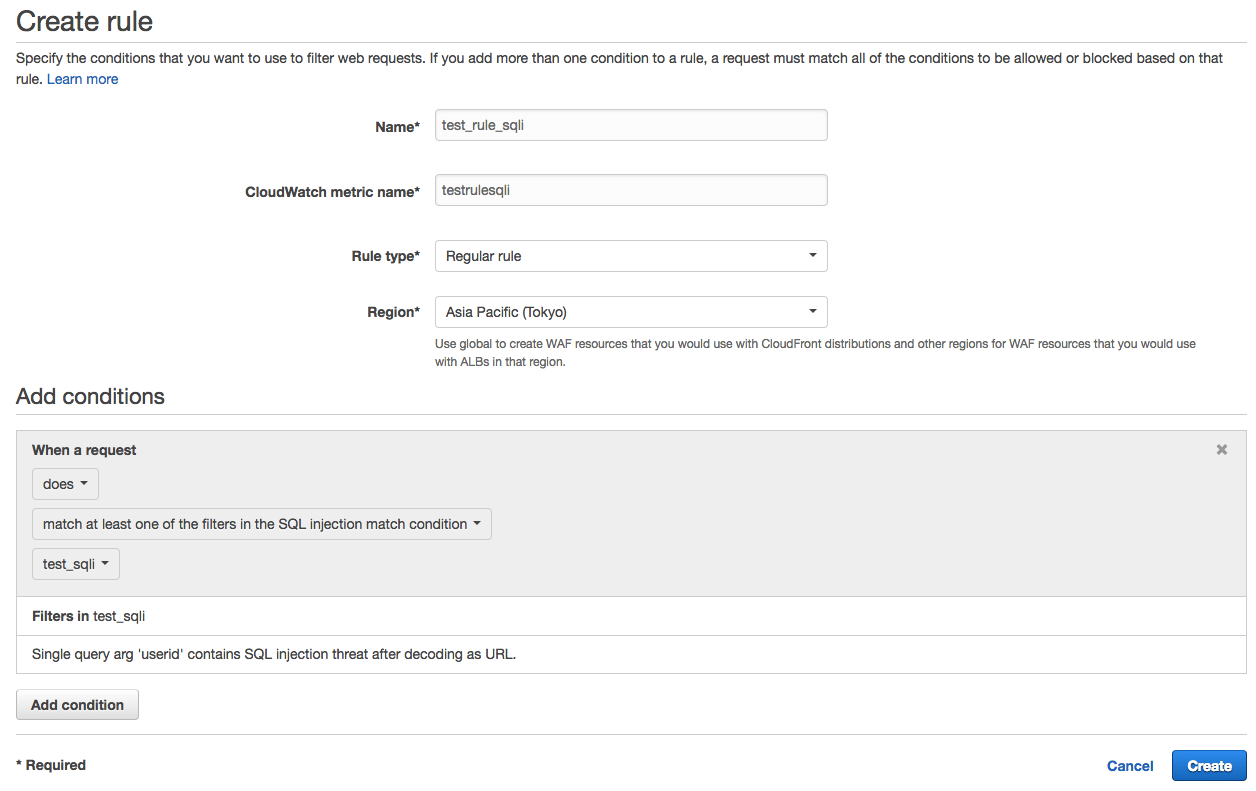Viewport: 1256px width, 791px height.
Task: Click the Add condition button
Action: click(77, 705)
